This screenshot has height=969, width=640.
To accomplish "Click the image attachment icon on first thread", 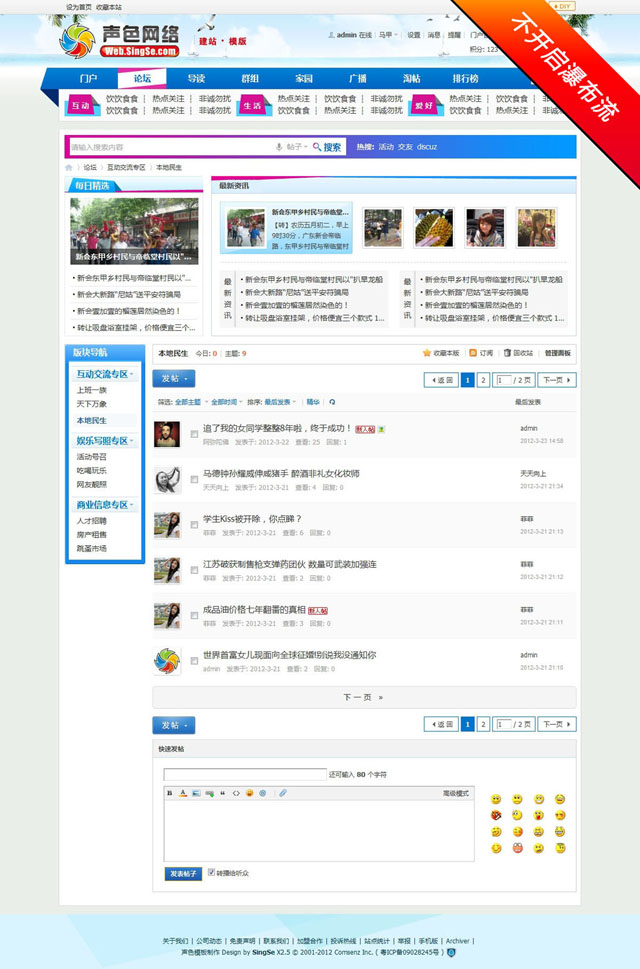I will coord(382,429).
